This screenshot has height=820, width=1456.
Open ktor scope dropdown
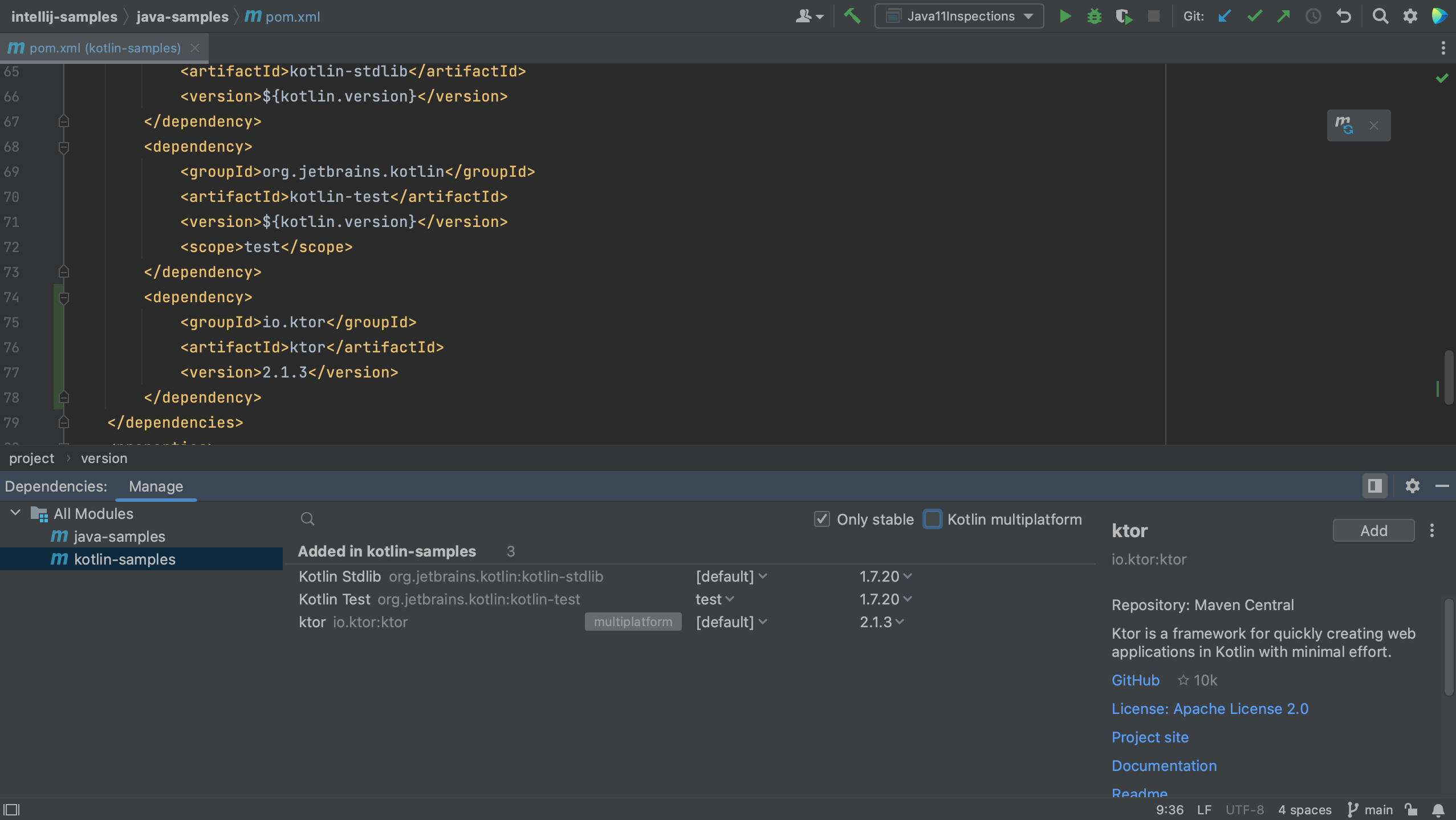click(x=731, y=622)
